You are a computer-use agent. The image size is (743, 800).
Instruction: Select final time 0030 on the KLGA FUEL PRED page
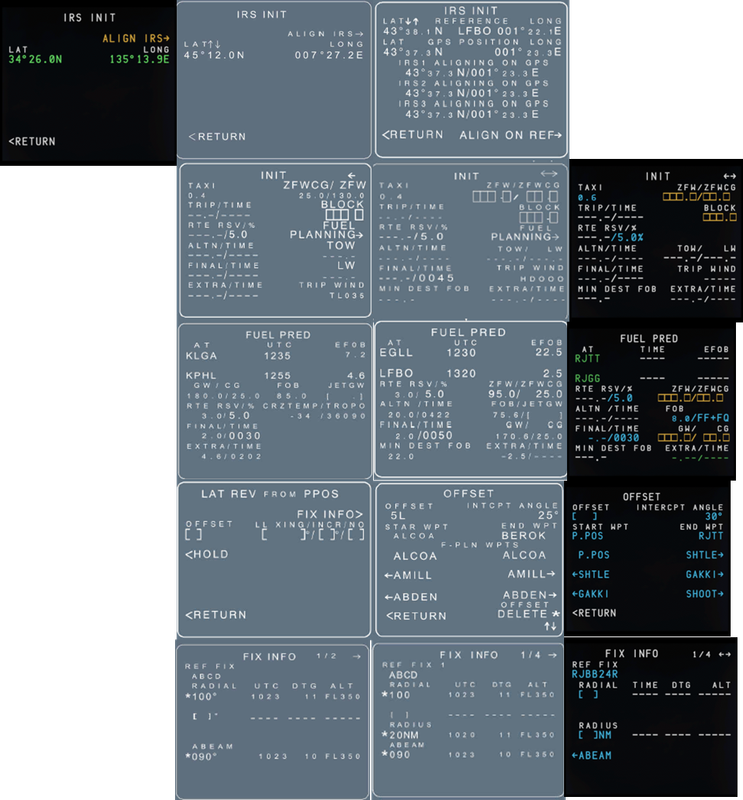(245, 436)
